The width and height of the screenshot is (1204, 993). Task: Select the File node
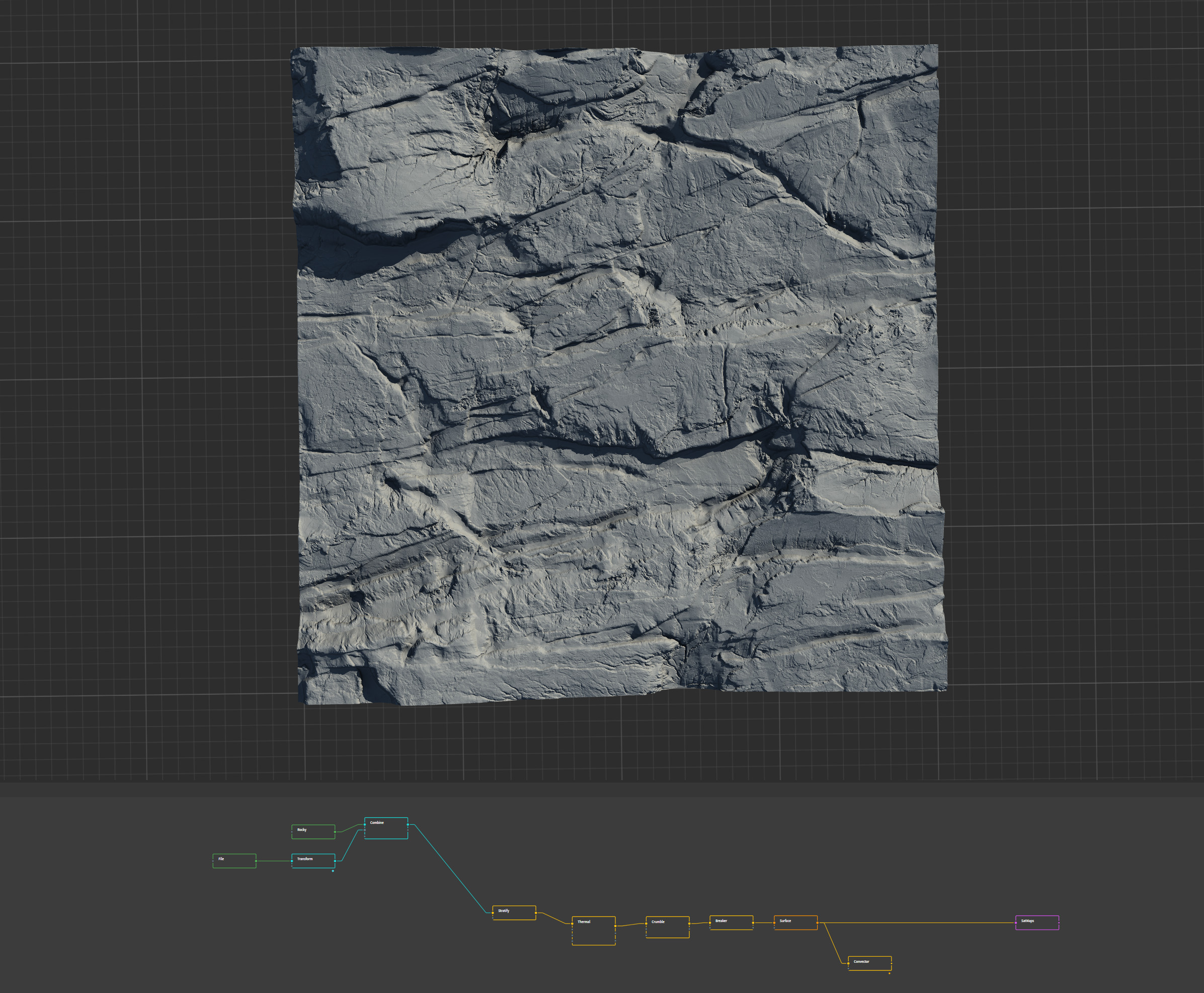234,860
